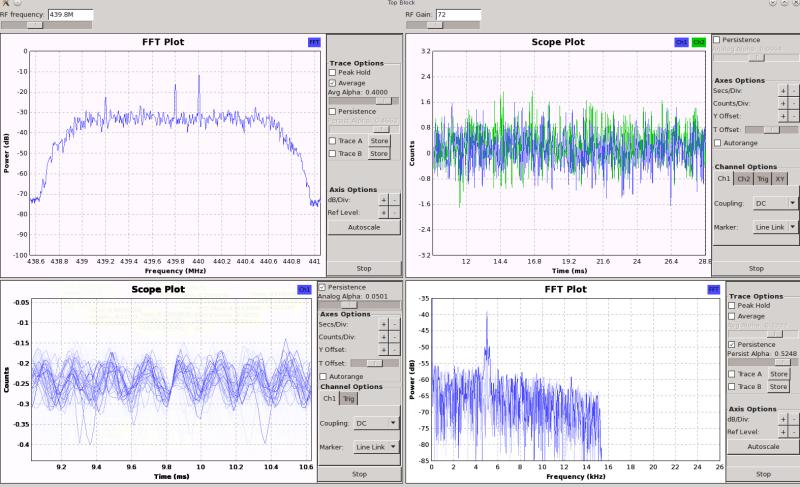This screenshot has height=487, width=800.
Task: Click plus for Counts/Div in two-channel Scope Plot
Action: click(783, 104)
